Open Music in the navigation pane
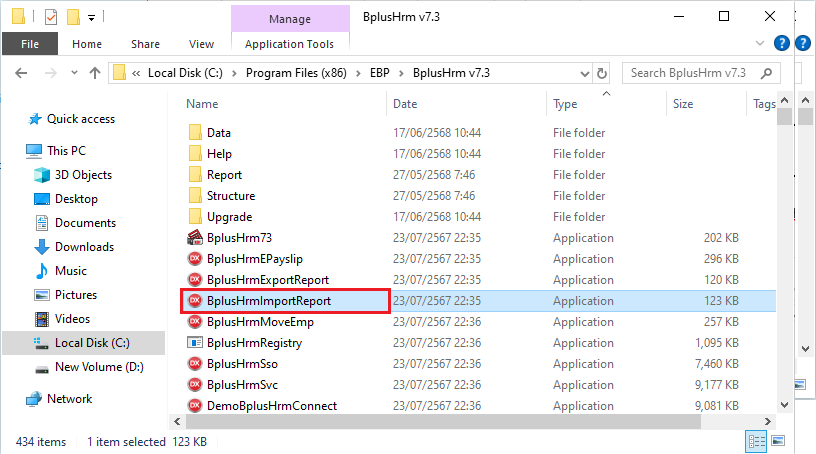This screenshot has width=816, height=454. 70,271
